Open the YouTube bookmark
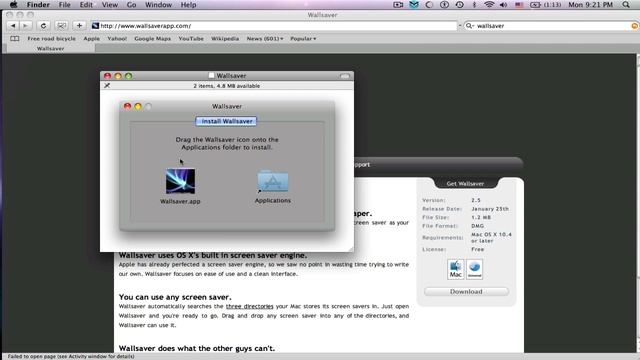 click(191, 38)
